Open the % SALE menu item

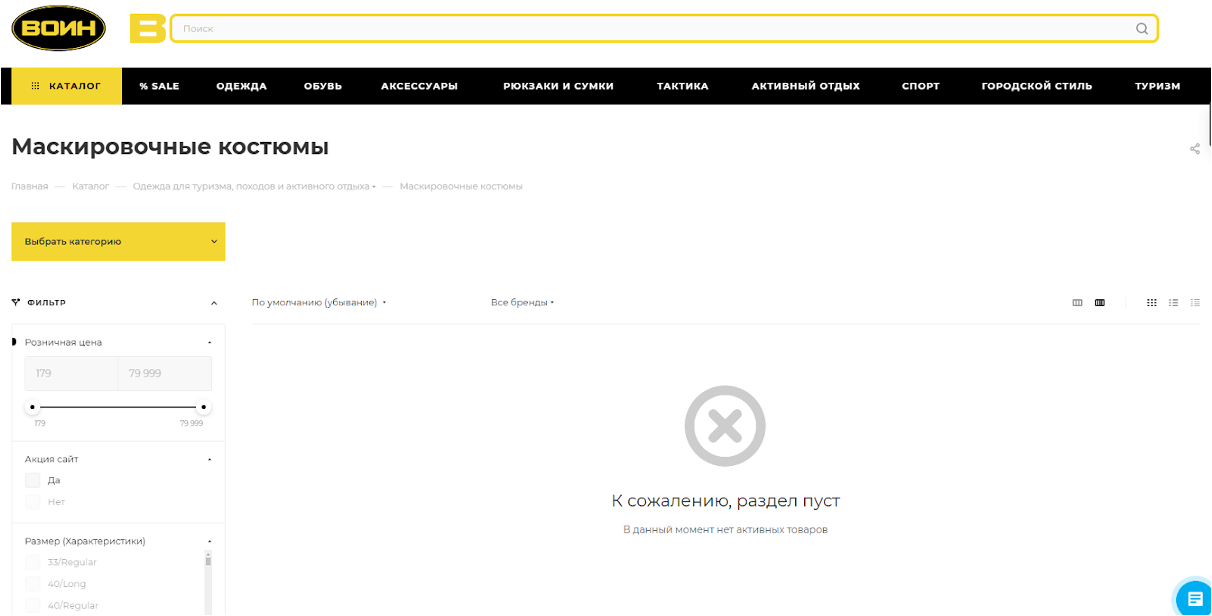click(159, 86)
